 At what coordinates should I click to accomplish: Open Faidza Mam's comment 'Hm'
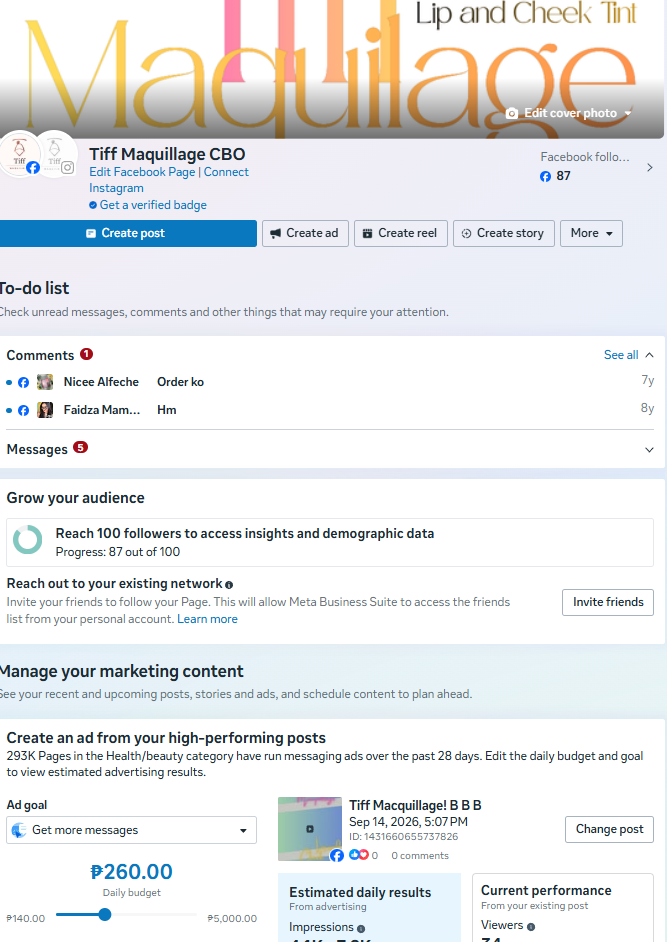pos(330,410)
